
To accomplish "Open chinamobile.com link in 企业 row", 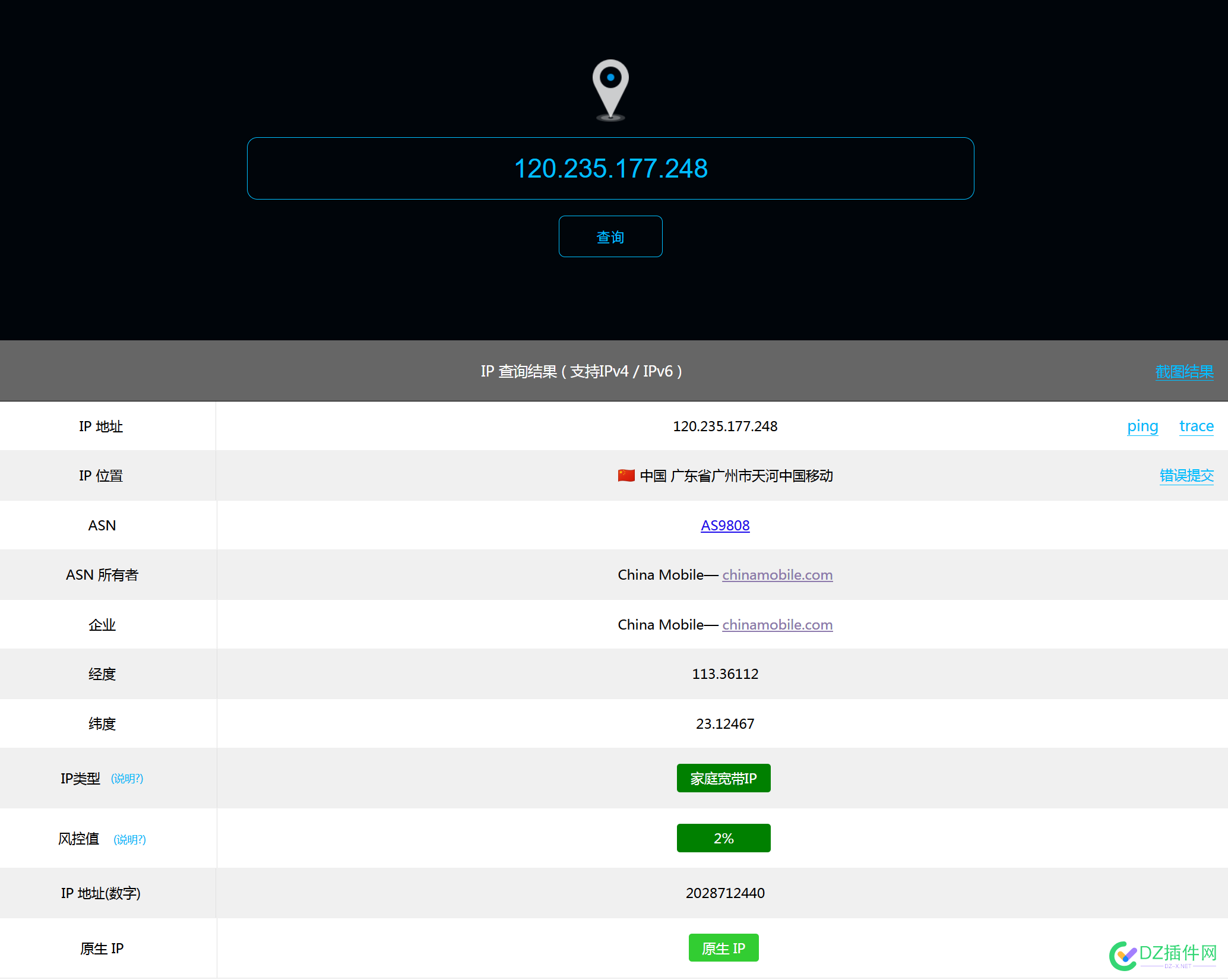I will click(x=777, y=625).
